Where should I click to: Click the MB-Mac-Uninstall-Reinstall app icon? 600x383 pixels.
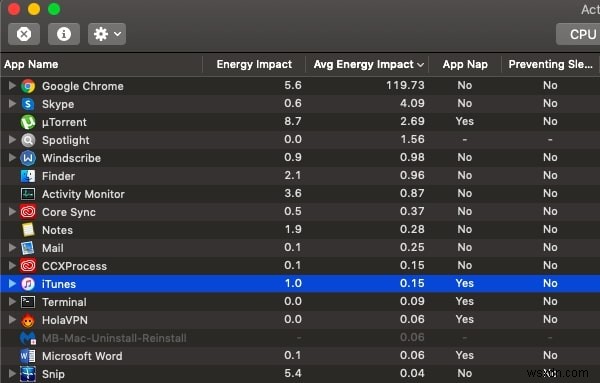28,338
